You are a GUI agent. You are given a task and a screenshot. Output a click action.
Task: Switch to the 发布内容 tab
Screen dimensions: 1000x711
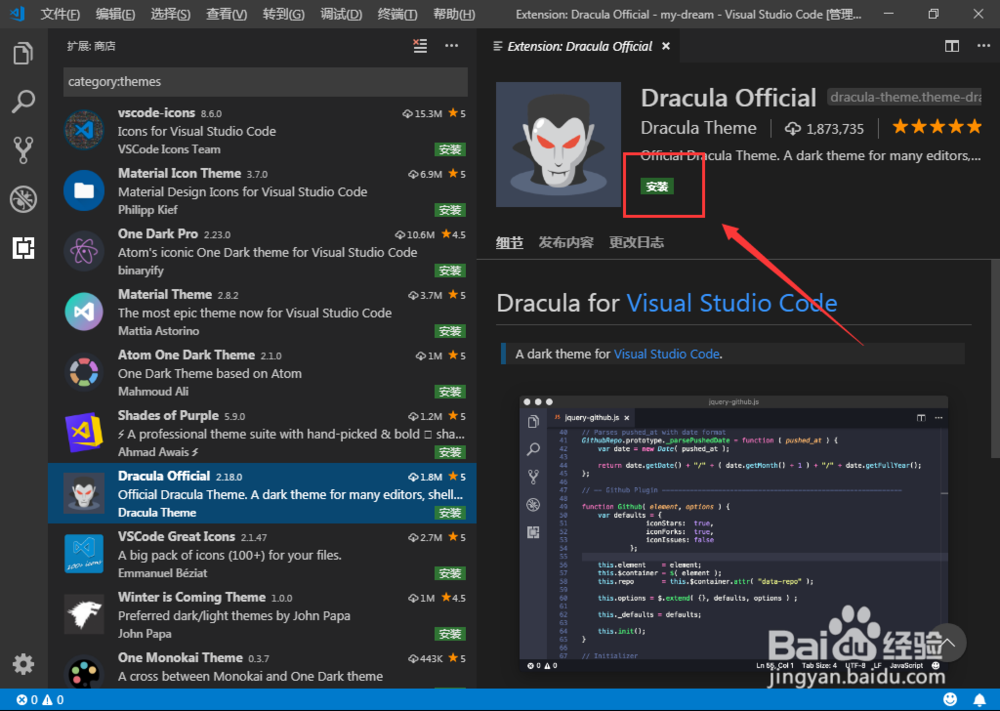566,242
